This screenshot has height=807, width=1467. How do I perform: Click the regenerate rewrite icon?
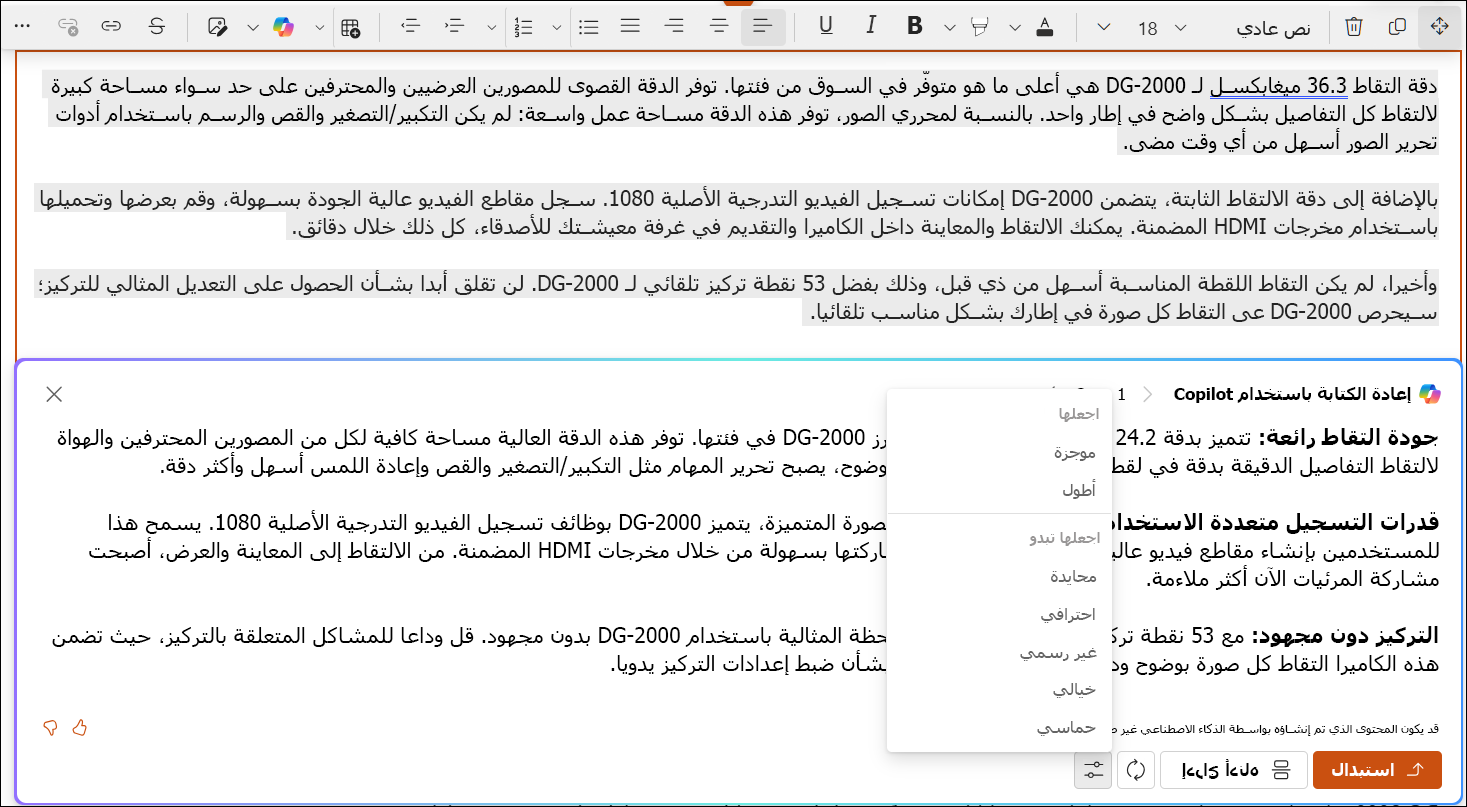point(1135,770)
